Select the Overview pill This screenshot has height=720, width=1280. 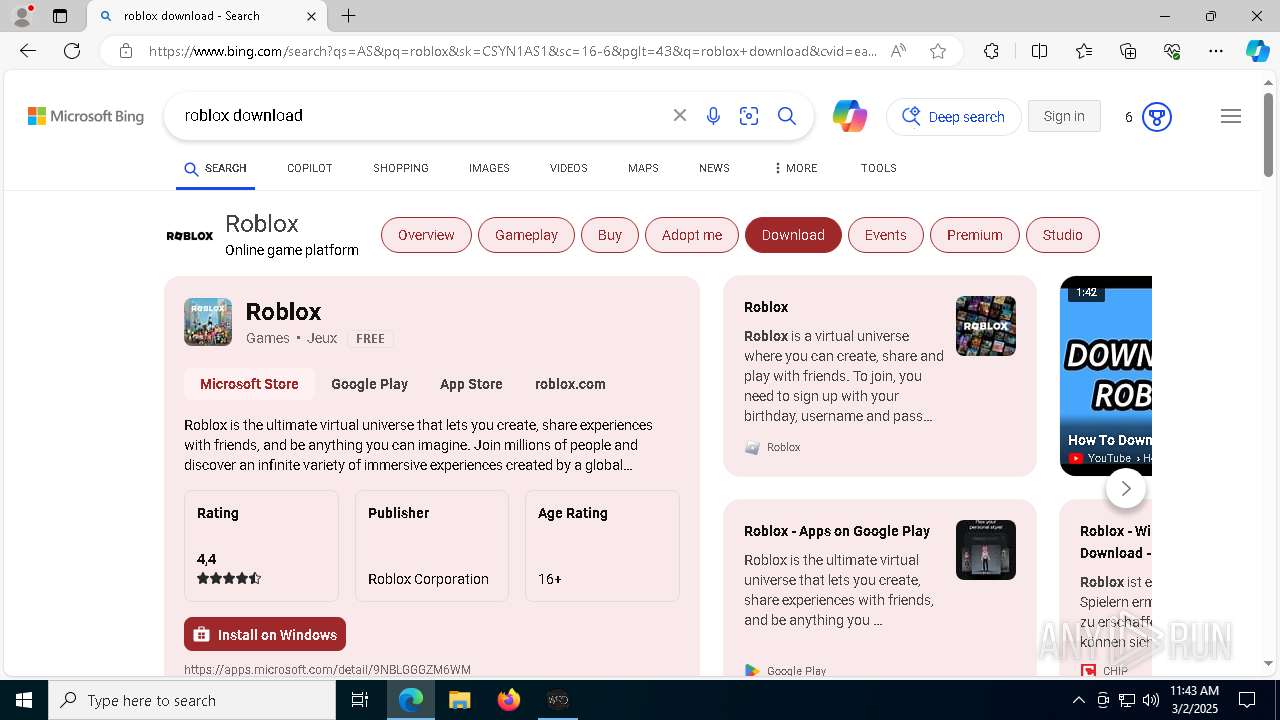click(426, 235)
